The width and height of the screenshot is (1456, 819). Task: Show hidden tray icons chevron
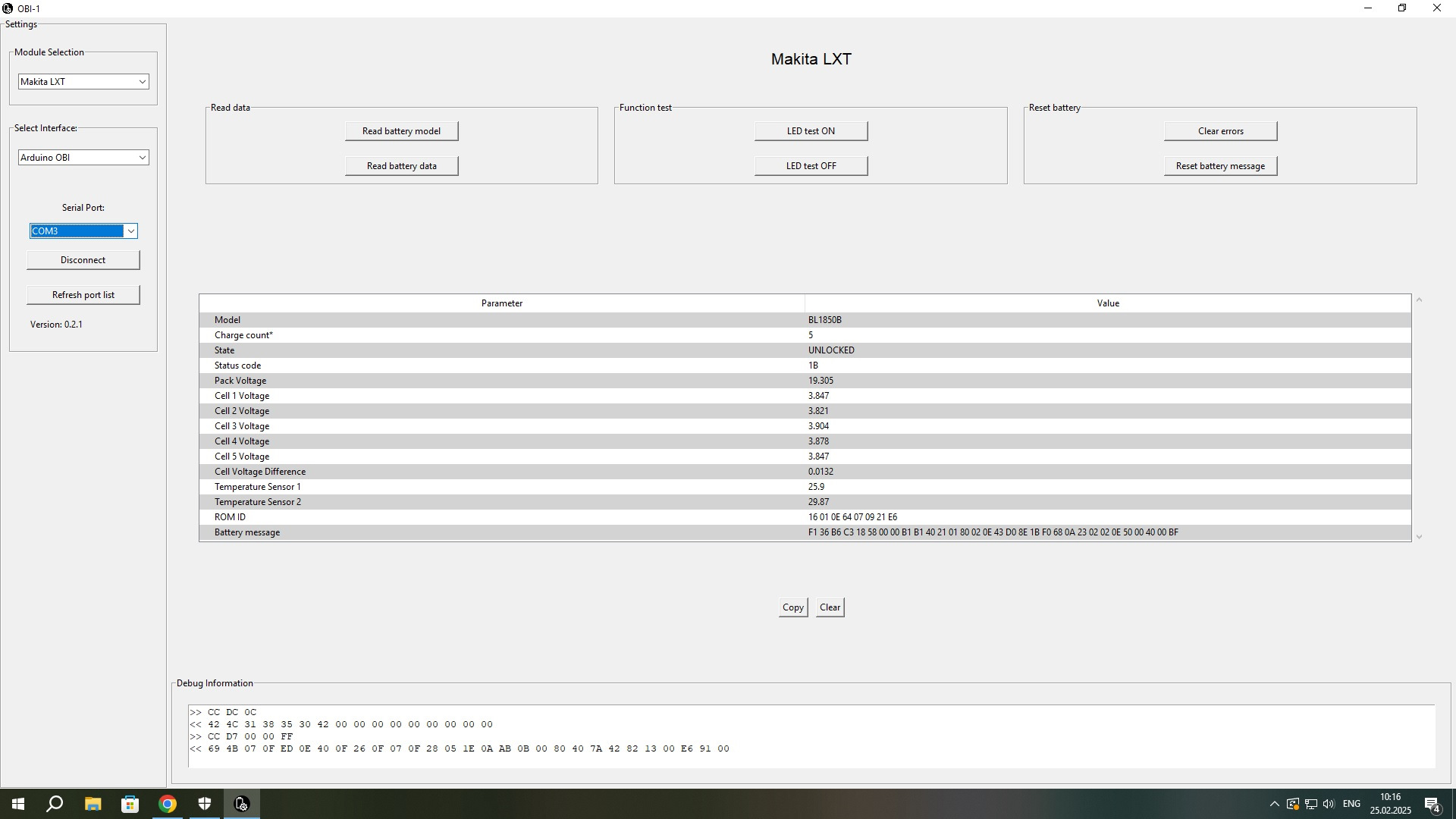[x=1274, y=804]
